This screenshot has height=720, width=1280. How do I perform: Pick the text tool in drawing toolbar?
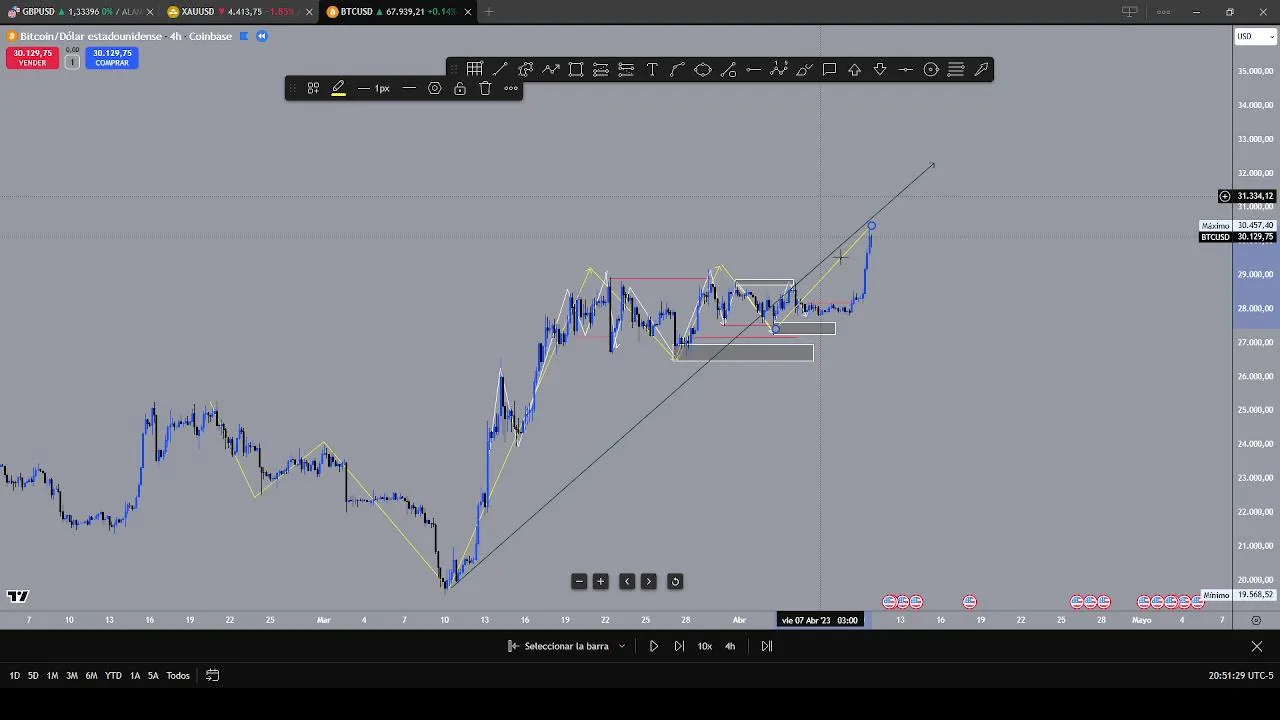tap(652, 69)
